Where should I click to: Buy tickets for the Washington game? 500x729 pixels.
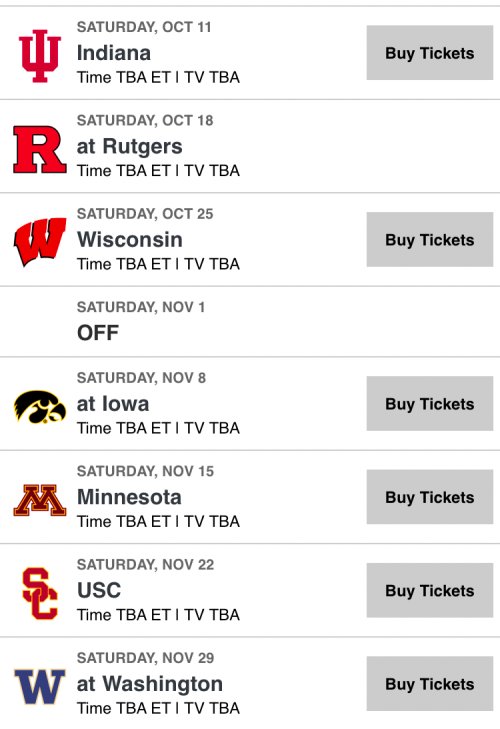click(429, 684)
